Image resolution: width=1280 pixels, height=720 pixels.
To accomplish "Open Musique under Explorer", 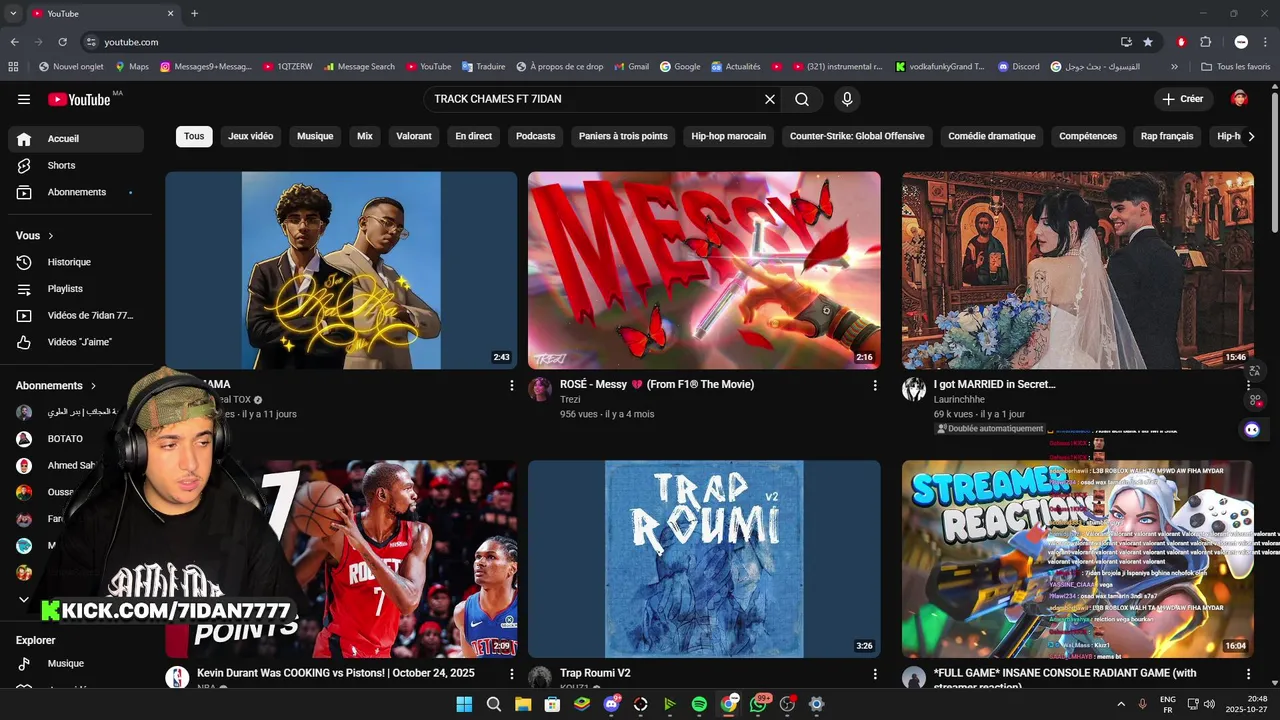I will click(76, 664).
